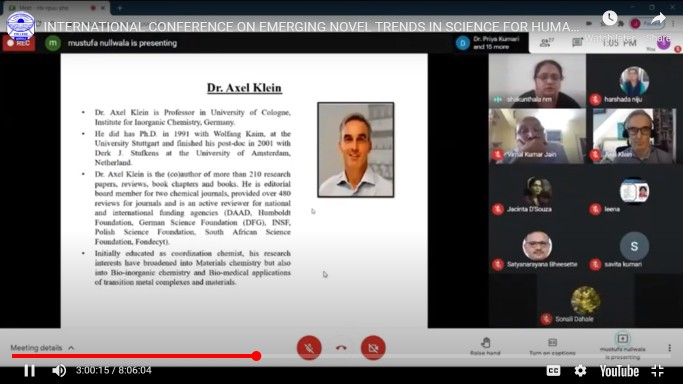Open the channel logo at top left

[x=20, y=26]
